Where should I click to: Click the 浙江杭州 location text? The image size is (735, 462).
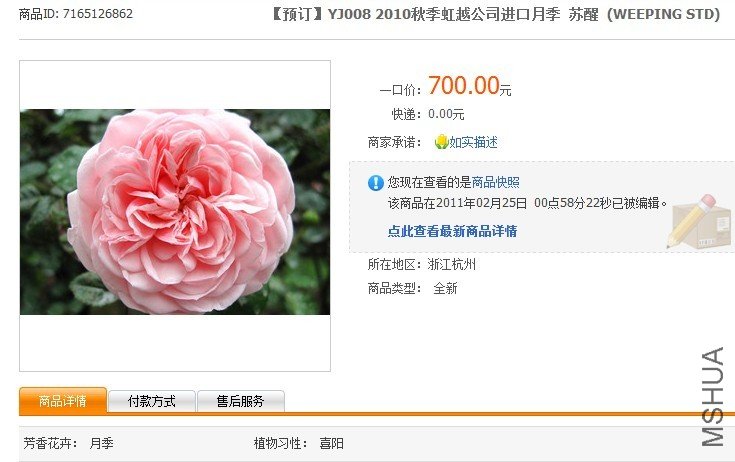[x=452, y=265]
